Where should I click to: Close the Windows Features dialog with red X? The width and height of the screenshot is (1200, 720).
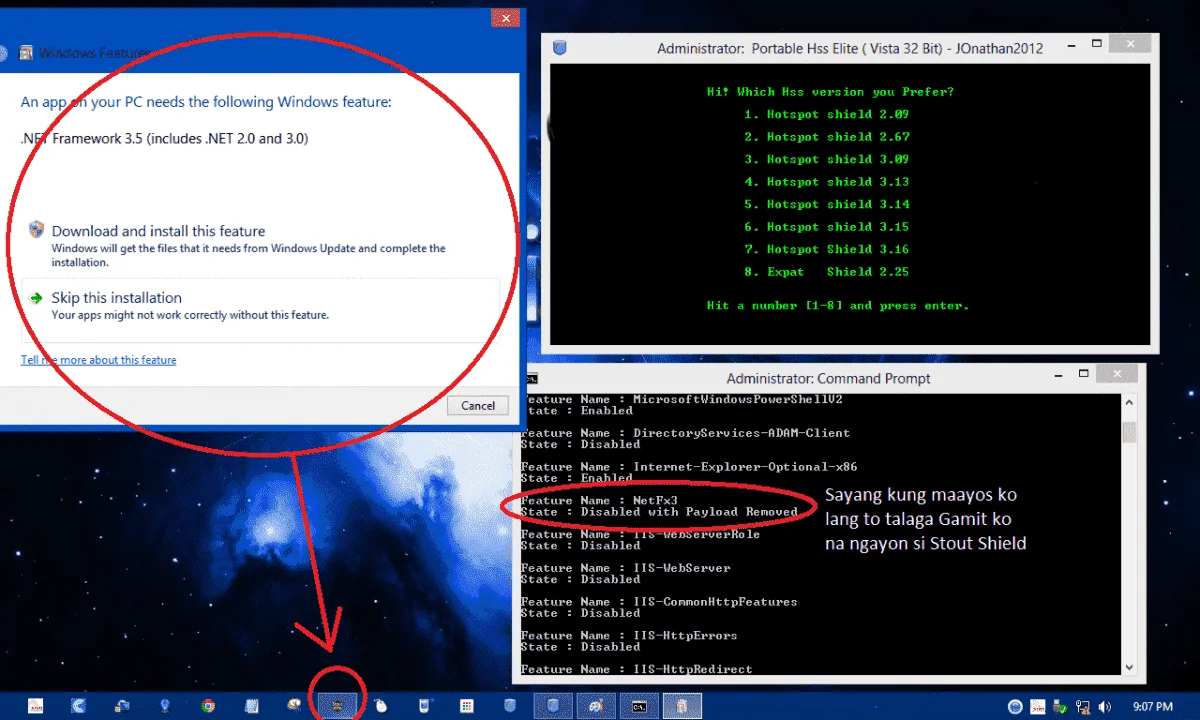point(504,18)
